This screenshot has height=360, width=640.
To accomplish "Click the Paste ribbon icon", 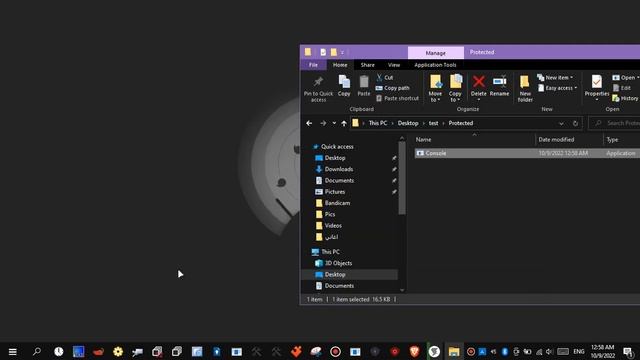I will 364,86.
